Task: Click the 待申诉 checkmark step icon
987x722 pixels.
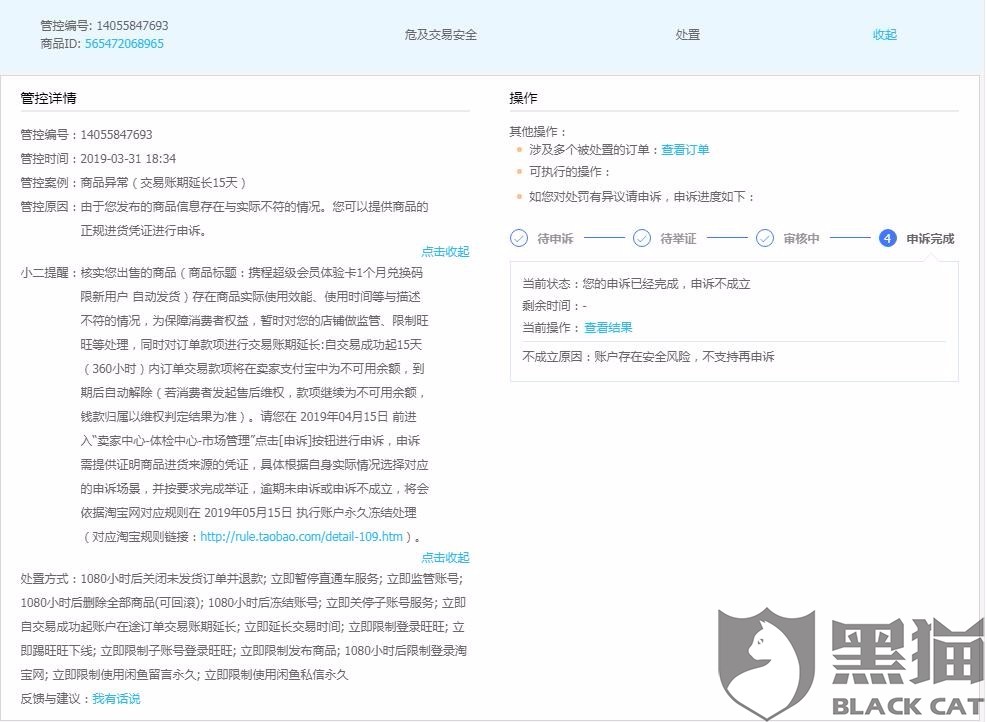Action: tap(518, 238)
